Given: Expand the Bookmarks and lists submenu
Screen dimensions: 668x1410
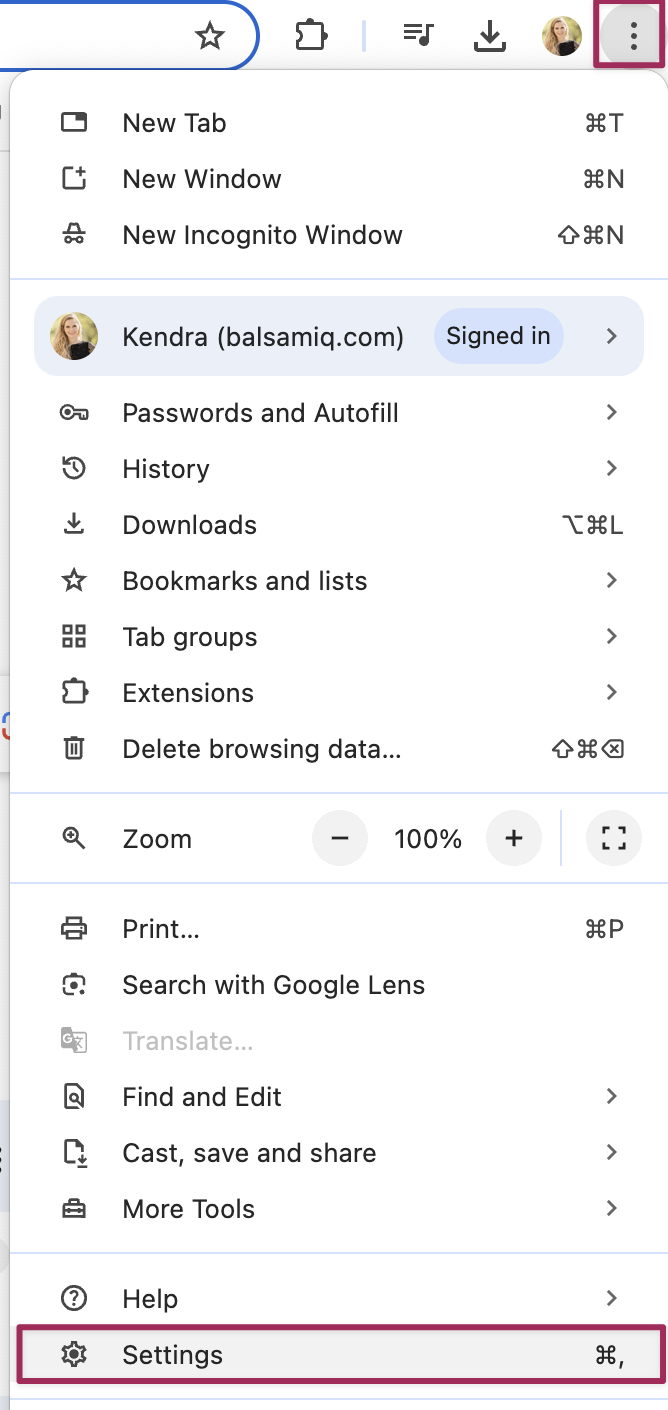Looking at the screenshot, I should [x=612, y=580].
